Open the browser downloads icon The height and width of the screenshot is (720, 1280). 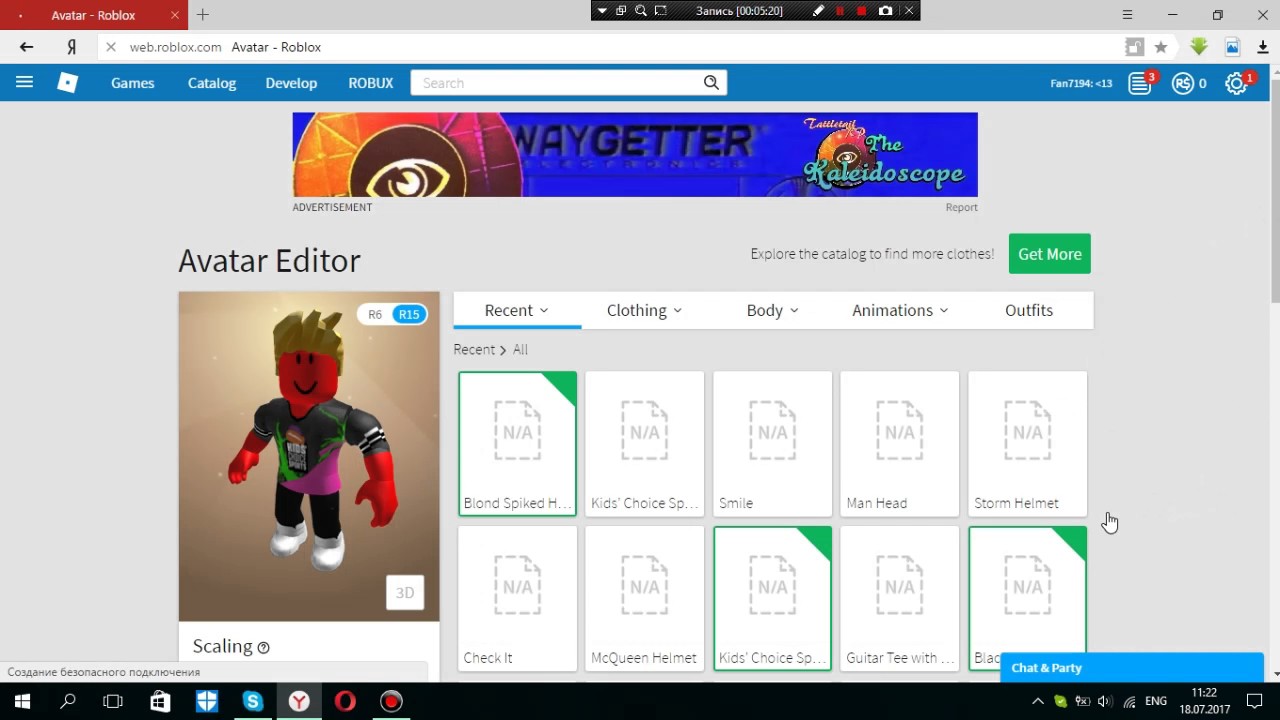(x=1263, y=47)
